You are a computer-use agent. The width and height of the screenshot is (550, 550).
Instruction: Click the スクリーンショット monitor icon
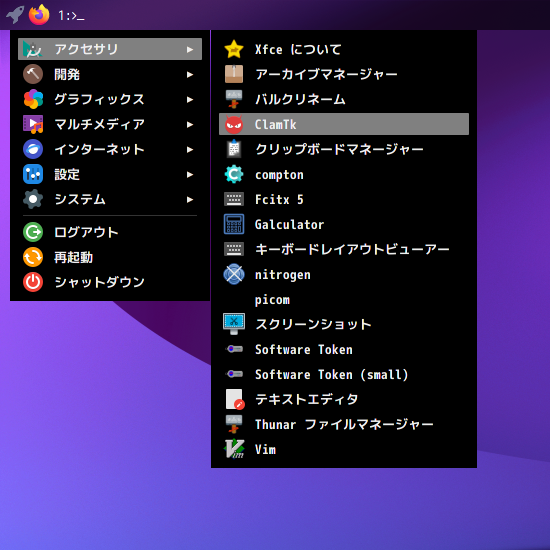pos(234,324)
